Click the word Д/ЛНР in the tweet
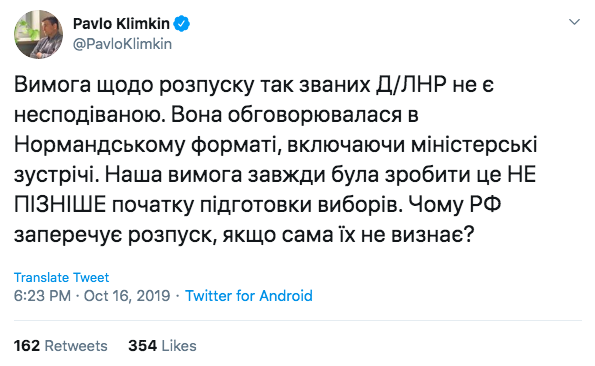The height and width of the screenshot is (366, 595). pos(411,85)
